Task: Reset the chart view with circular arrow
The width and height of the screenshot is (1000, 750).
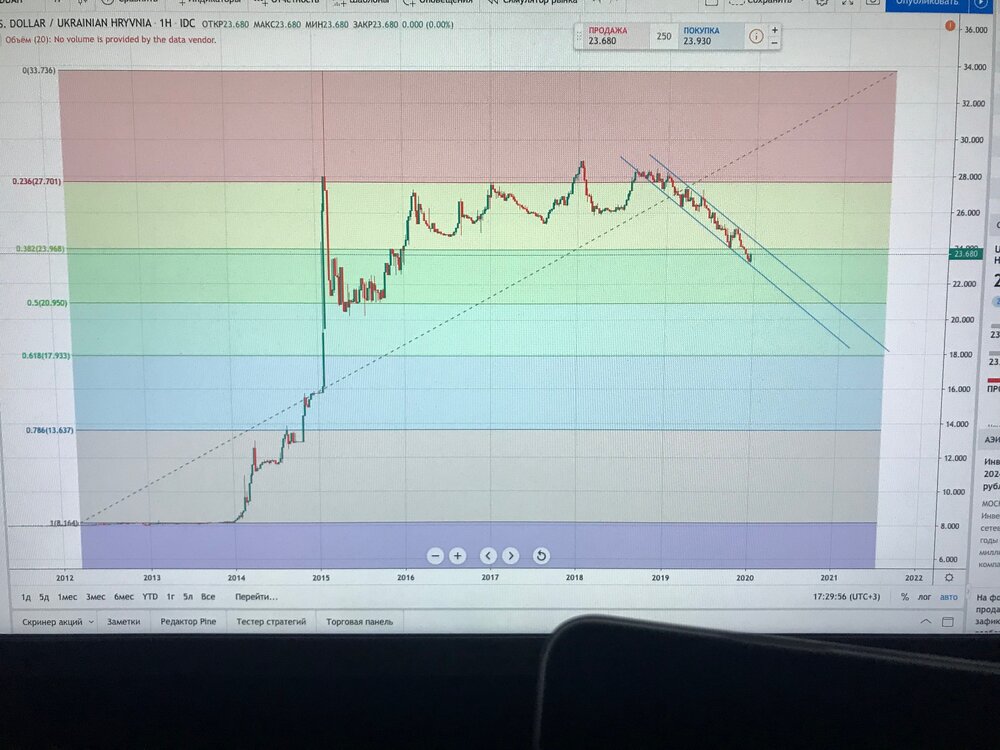Action: (541, 555)
